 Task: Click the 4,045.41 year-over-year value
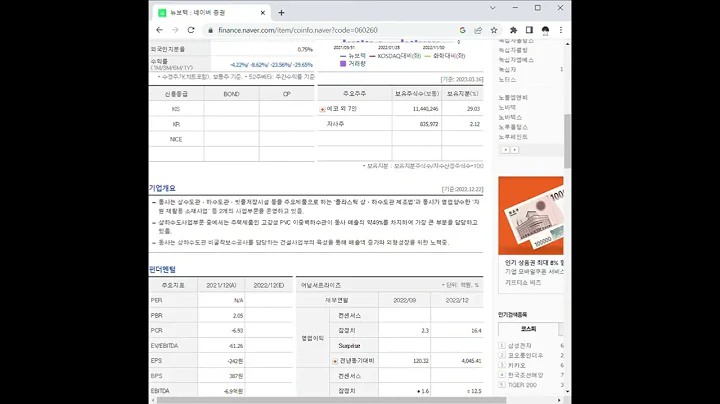tap(472, 361)
